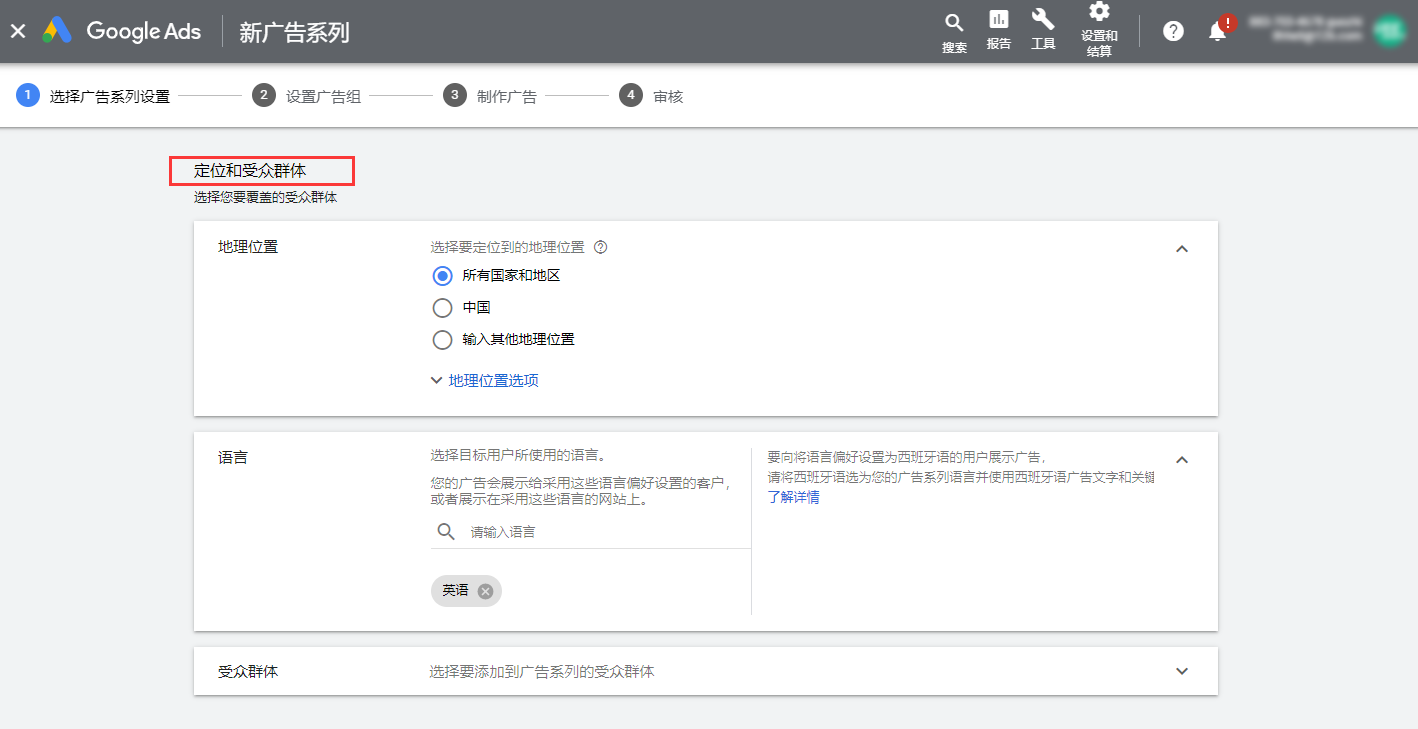
Task: Choose the 输入其他地理位置 radio option
Action: click(442, 340)
